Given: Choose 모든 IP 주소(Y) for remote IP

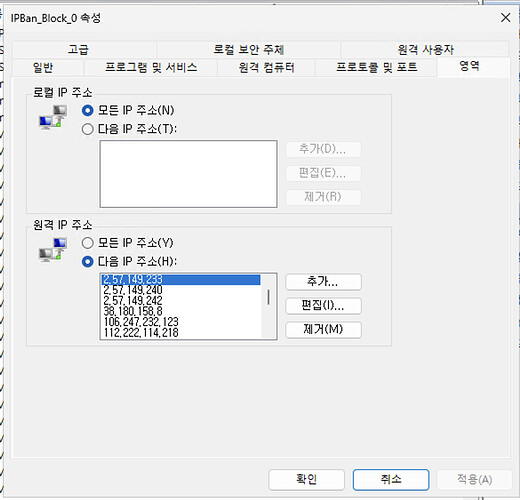Looking at the screenshot, I should click(88, 243).
